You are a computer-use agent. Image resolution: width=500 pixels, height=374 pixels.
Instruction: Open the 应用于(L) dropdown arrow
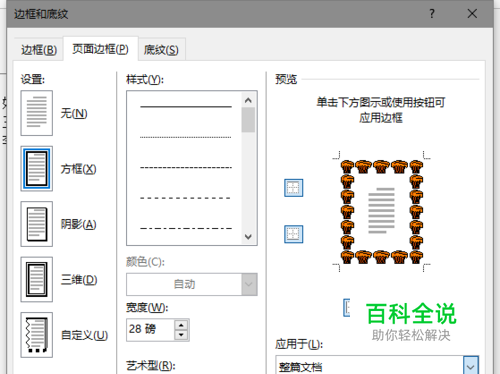(x=471, y=366)
